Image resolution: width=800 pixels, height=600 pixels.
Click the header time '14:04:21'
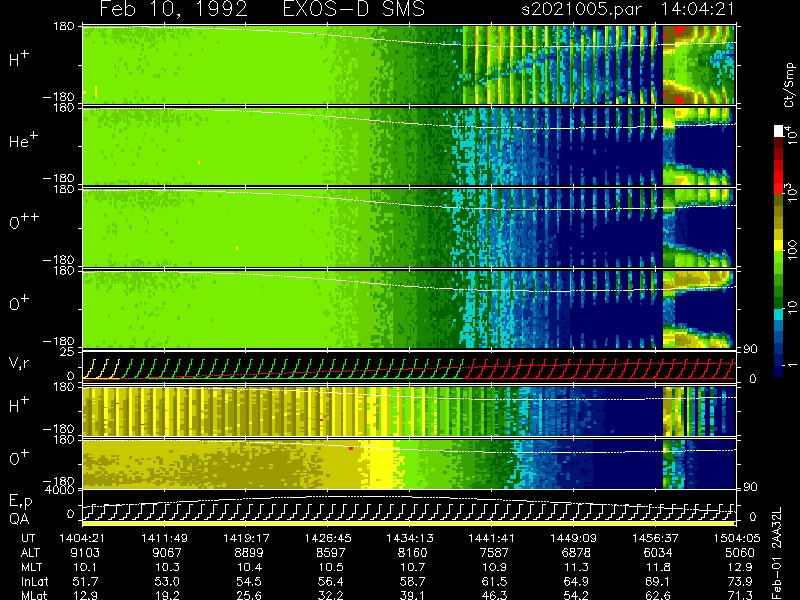click(x=697, y=9)
